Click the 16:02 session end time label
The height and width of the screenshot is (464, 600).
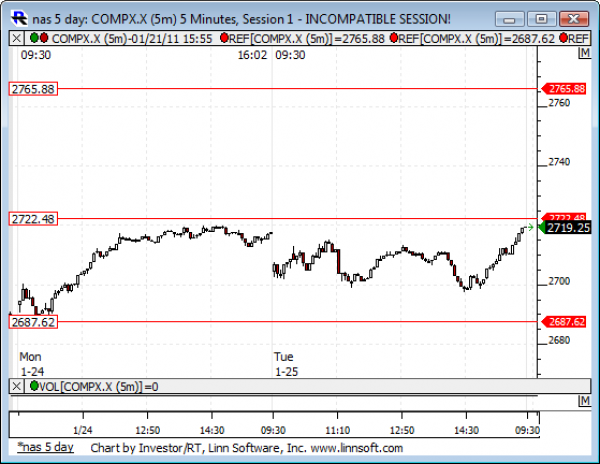tap(252, 55)
